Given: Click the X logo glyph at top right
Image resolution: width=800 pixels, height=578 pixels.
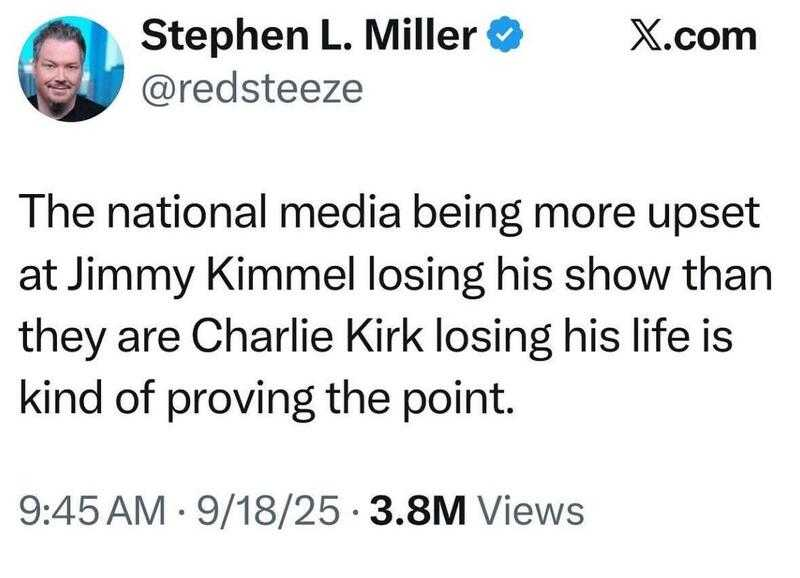Looking at the screenshot, I should pos(642,36).
